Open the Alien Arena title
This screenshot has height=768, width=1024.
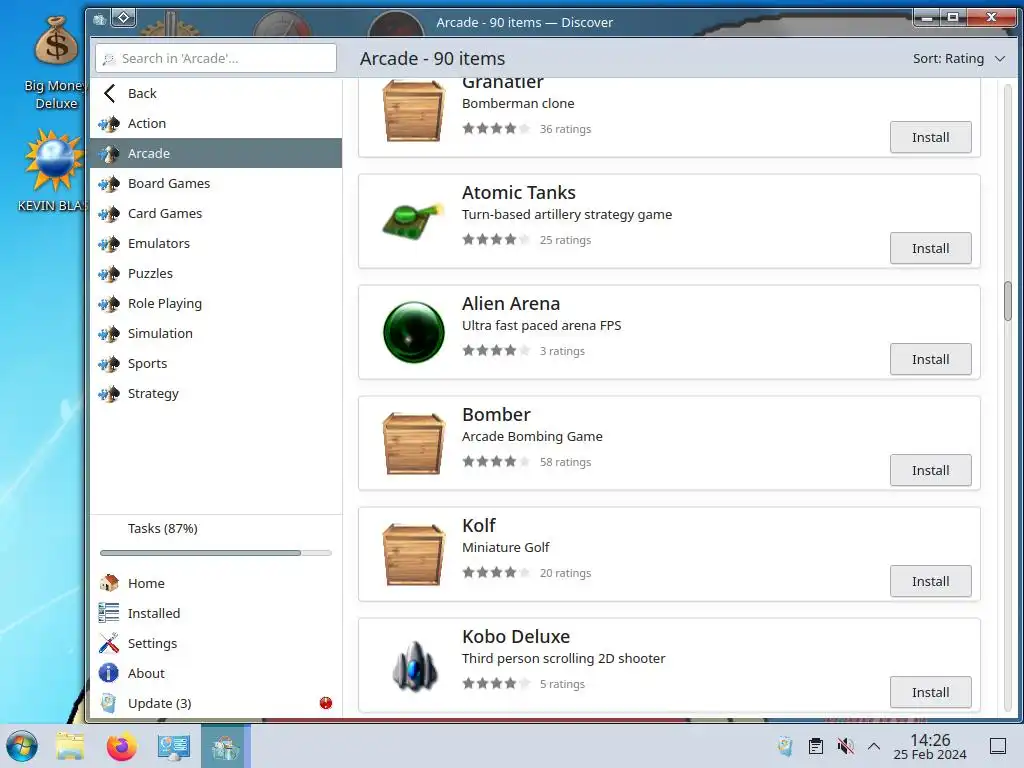pyautogui.click(x=511, y=304)
